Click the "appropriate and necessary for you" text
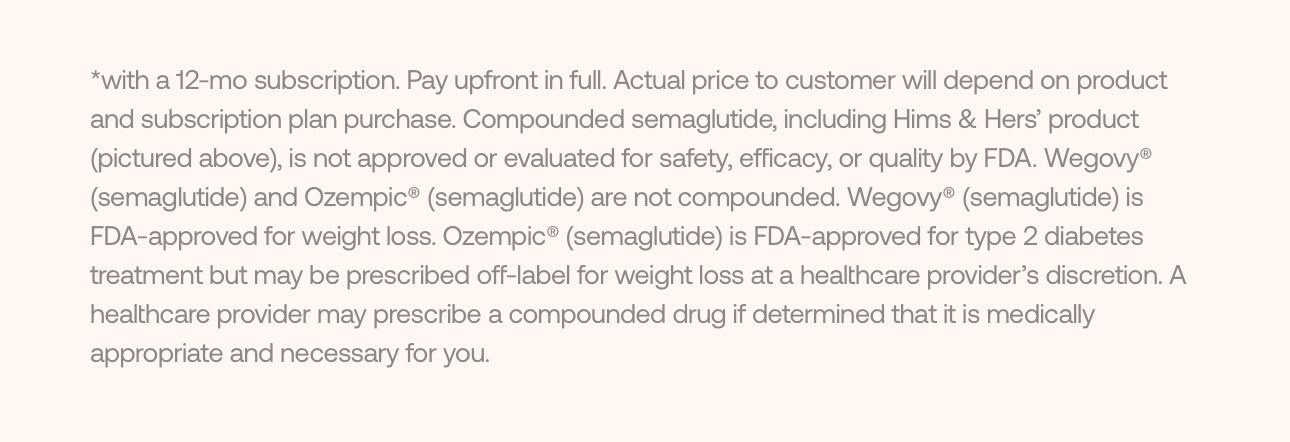The image size is (1290, 442). tap(288, 353)
